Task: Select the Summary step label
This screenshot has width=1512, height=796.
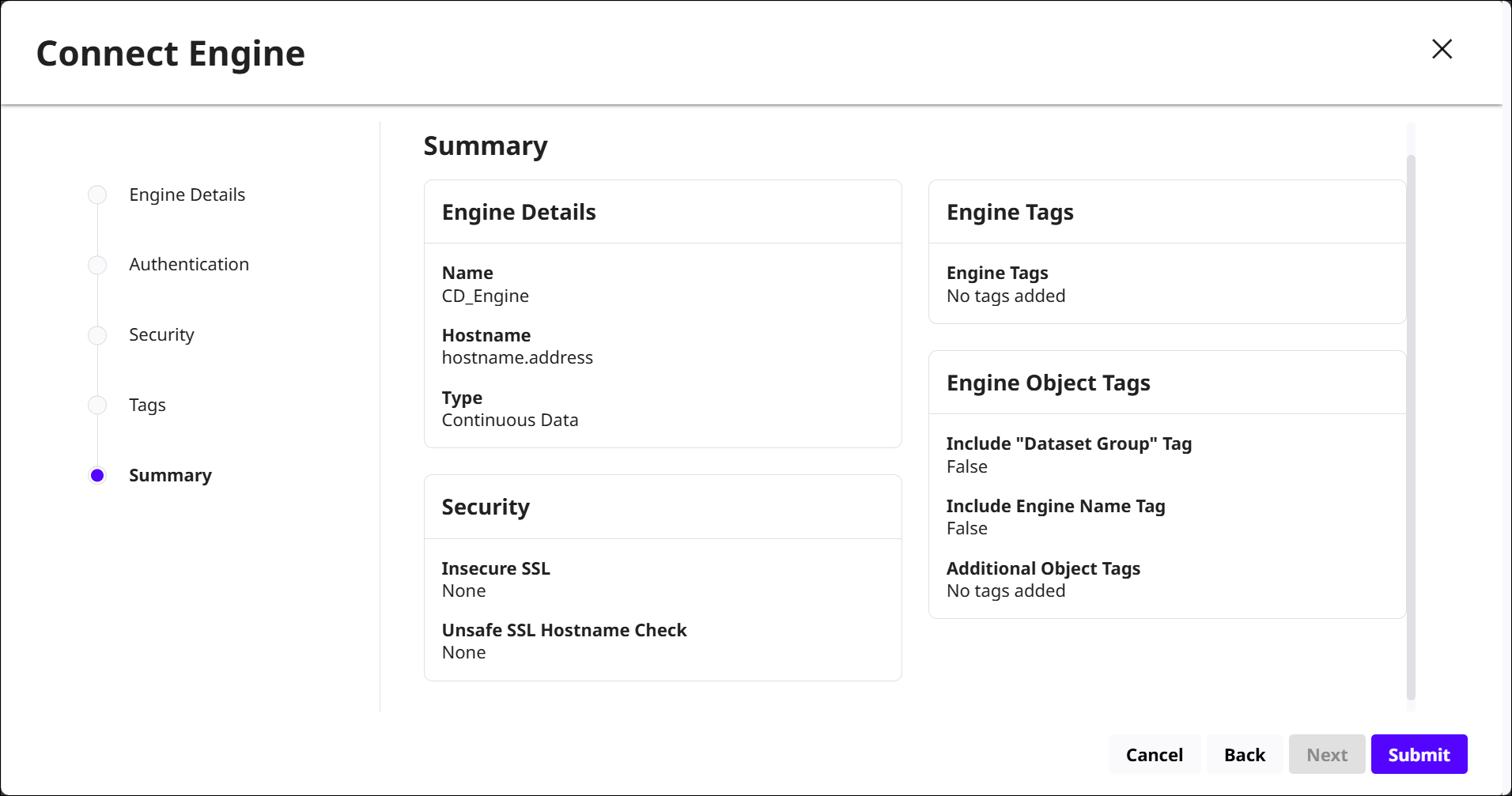Action: tap(170, 475)
